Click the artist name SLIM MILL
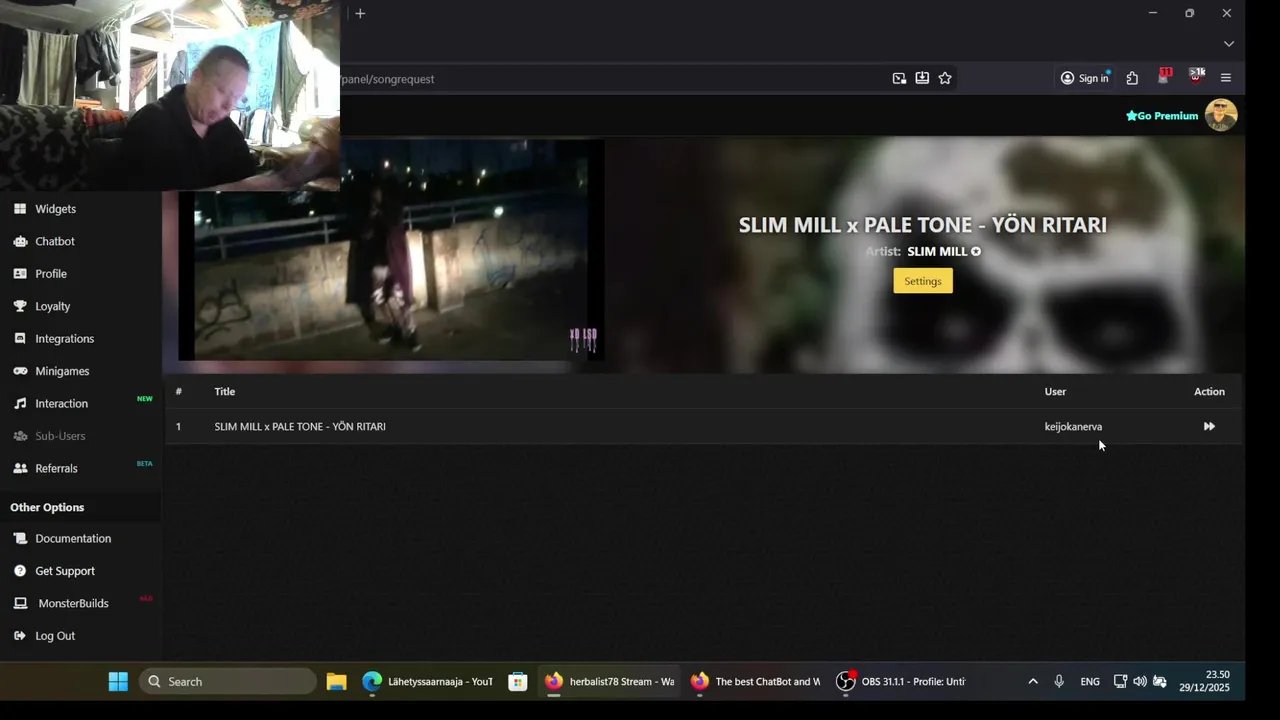 tap(939, 252)
